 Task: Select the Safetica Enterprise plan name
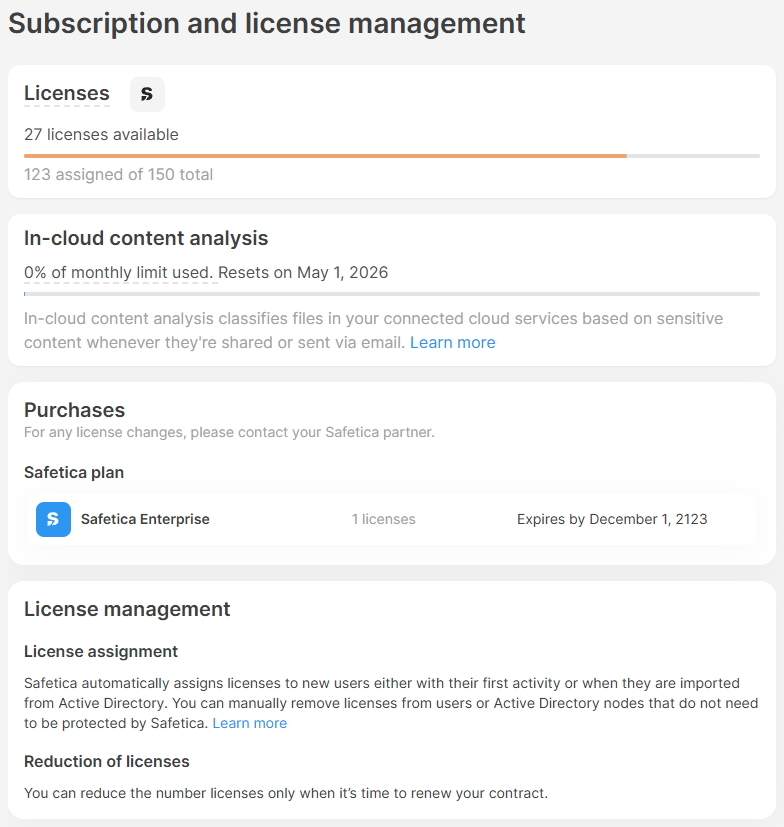pyautogui.click(x=145, y=519)
